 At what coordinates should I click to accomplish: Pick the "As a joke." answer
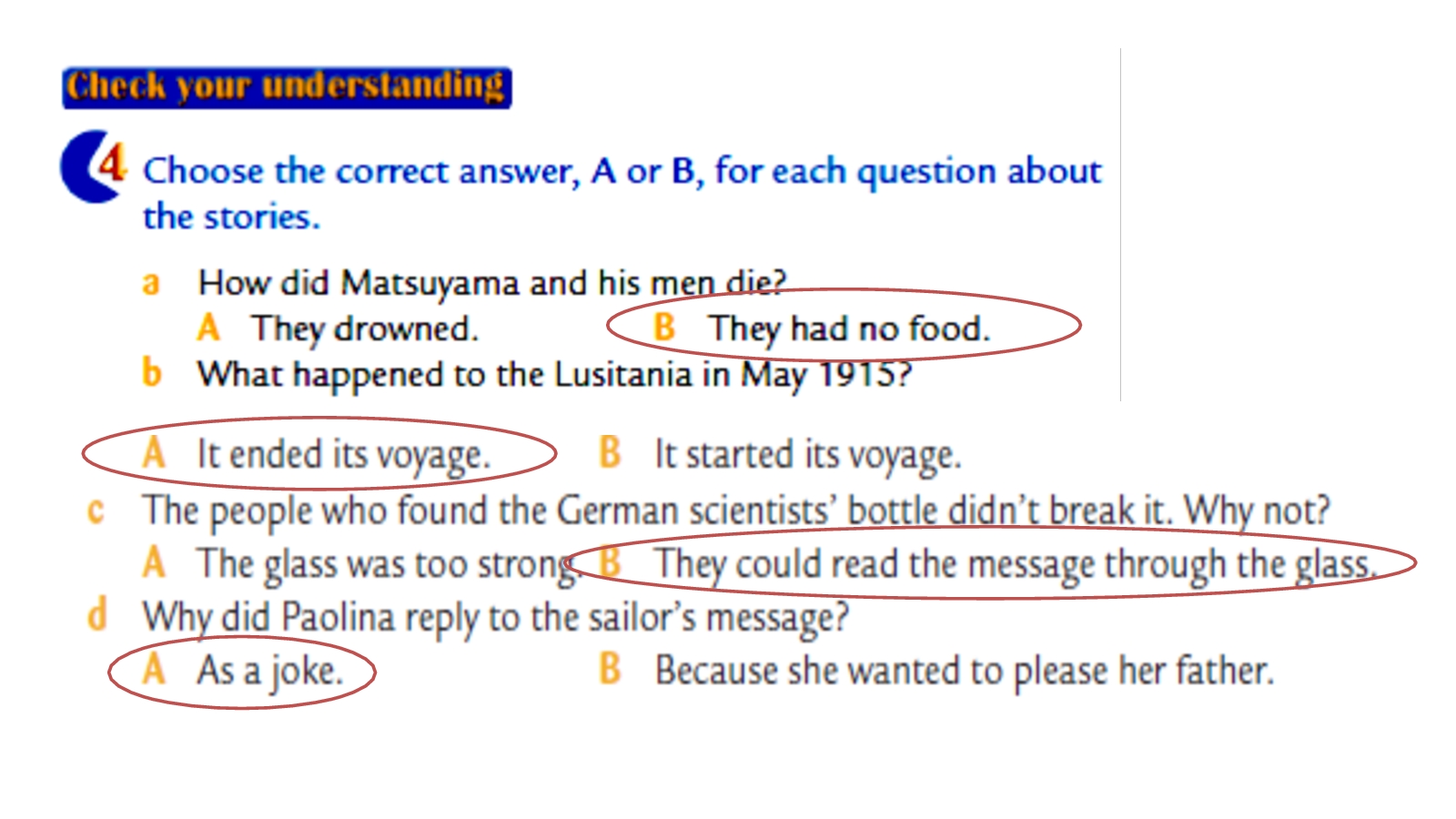click(269, 672)
